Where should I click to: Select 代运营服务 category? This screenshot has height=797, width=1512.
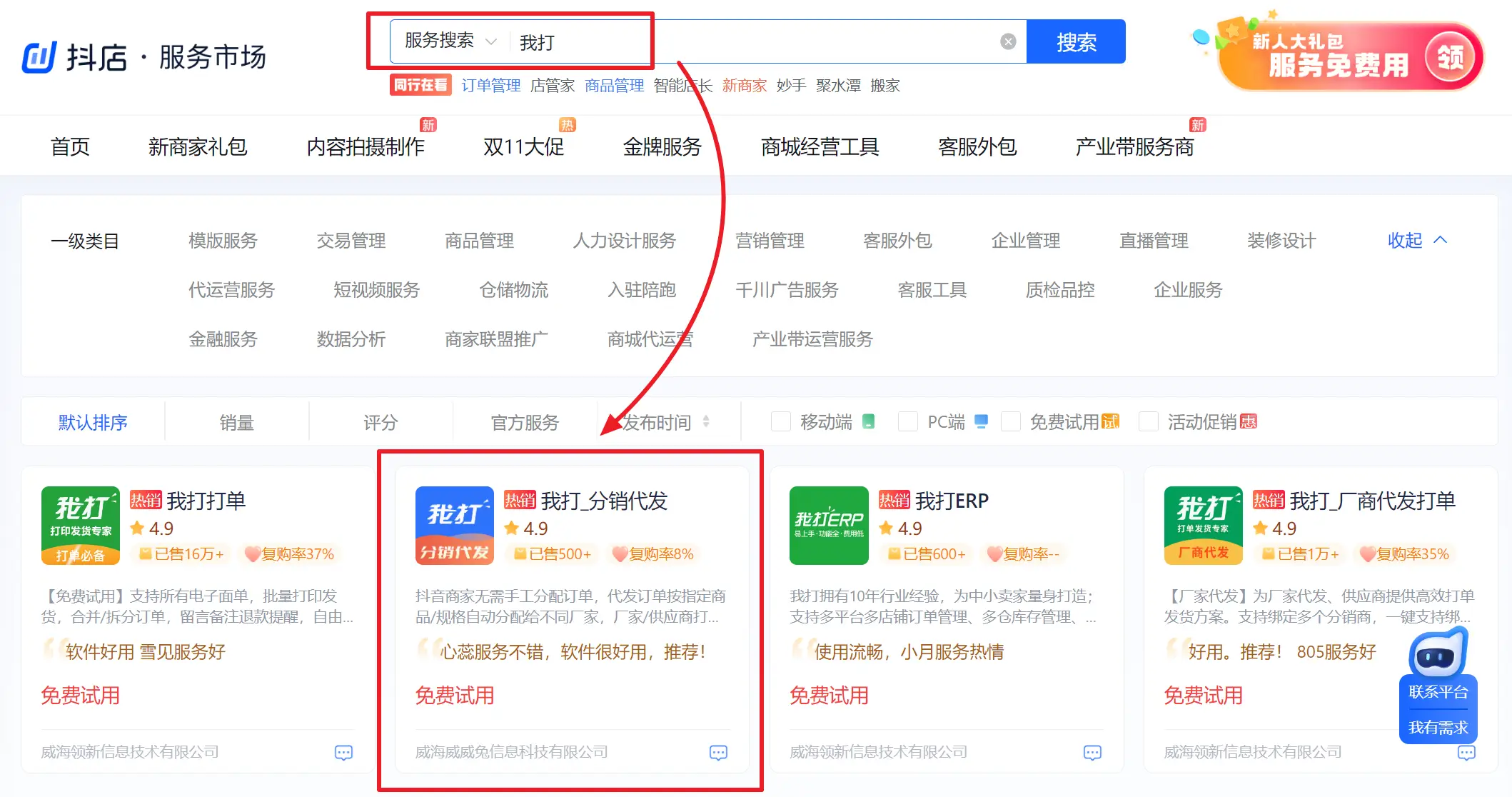pyautogui.click(x=231, y=290)
